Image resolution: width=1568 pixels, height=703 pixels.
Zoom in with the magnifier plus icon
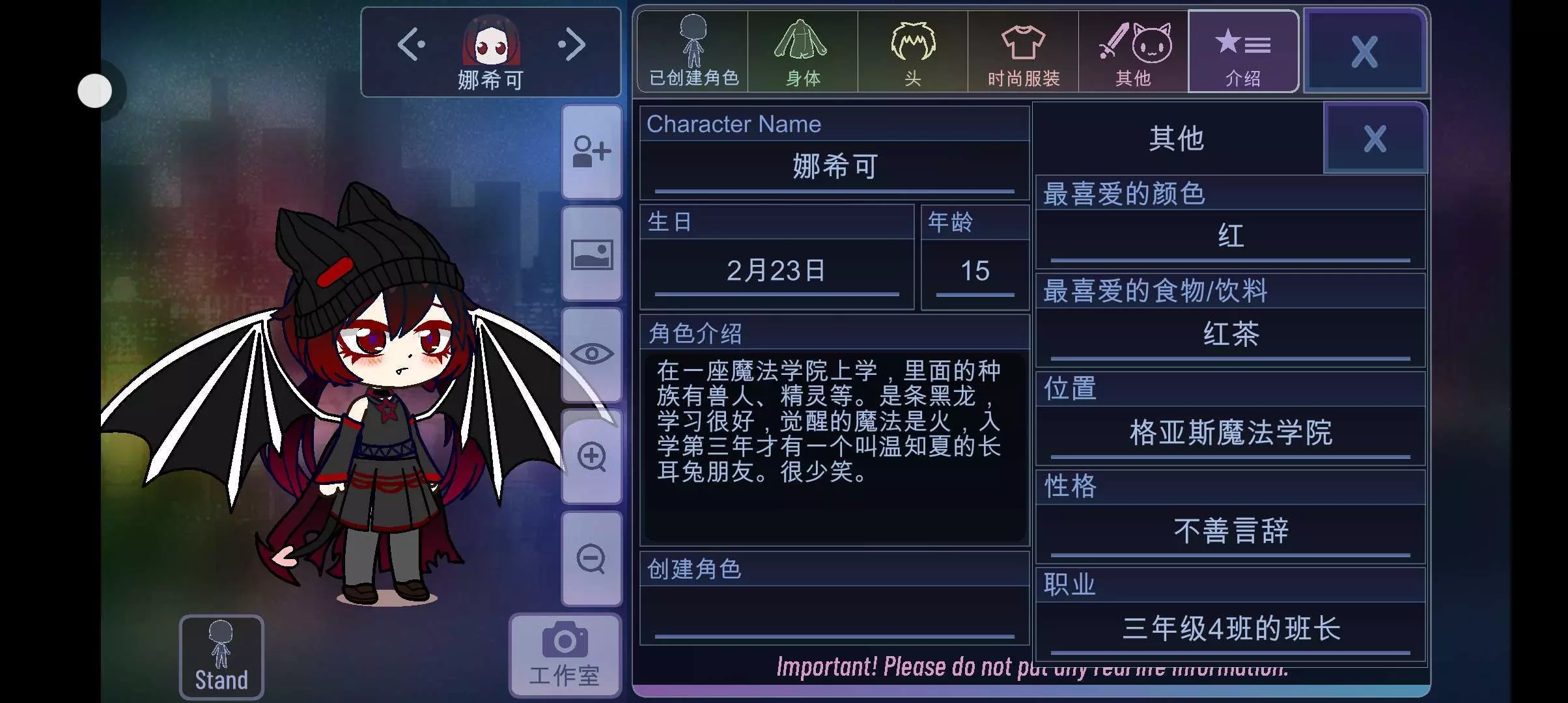pyautogui.click(x=591, y=457)
